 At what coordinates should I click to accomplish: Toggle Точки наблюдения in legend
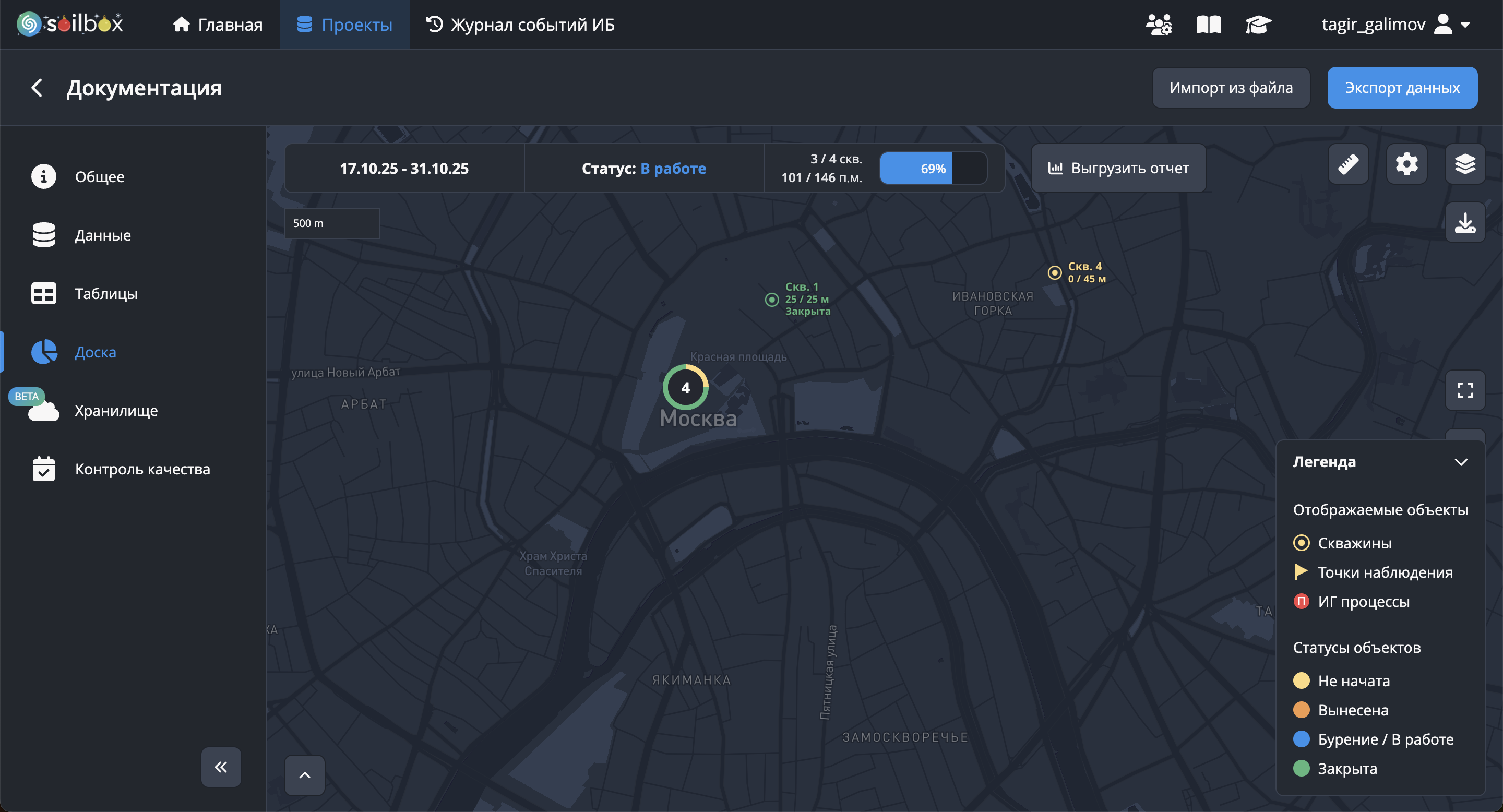point(1384,572)
